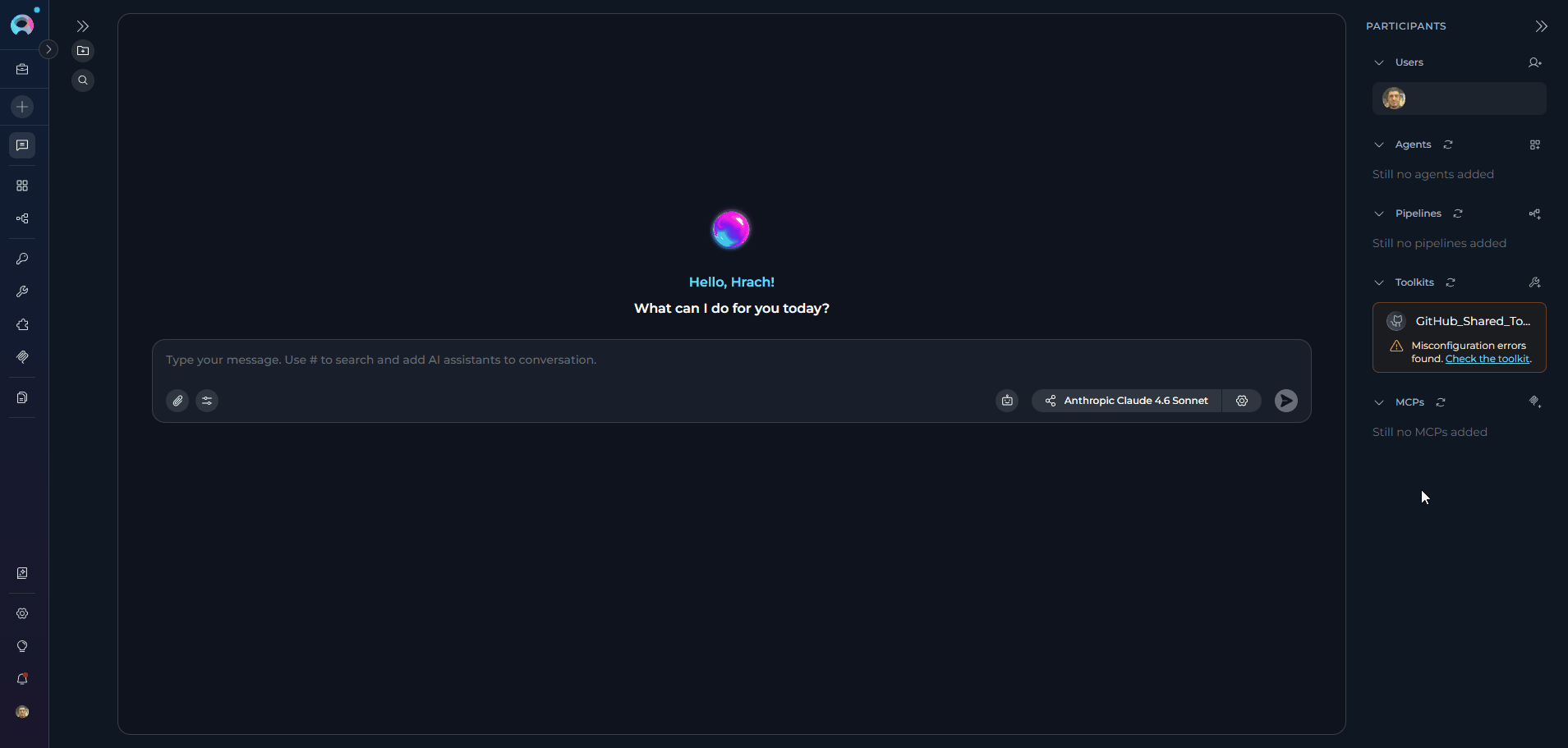Open the folder projects icon at top
1568x748 pixels.
pos(83,50)
